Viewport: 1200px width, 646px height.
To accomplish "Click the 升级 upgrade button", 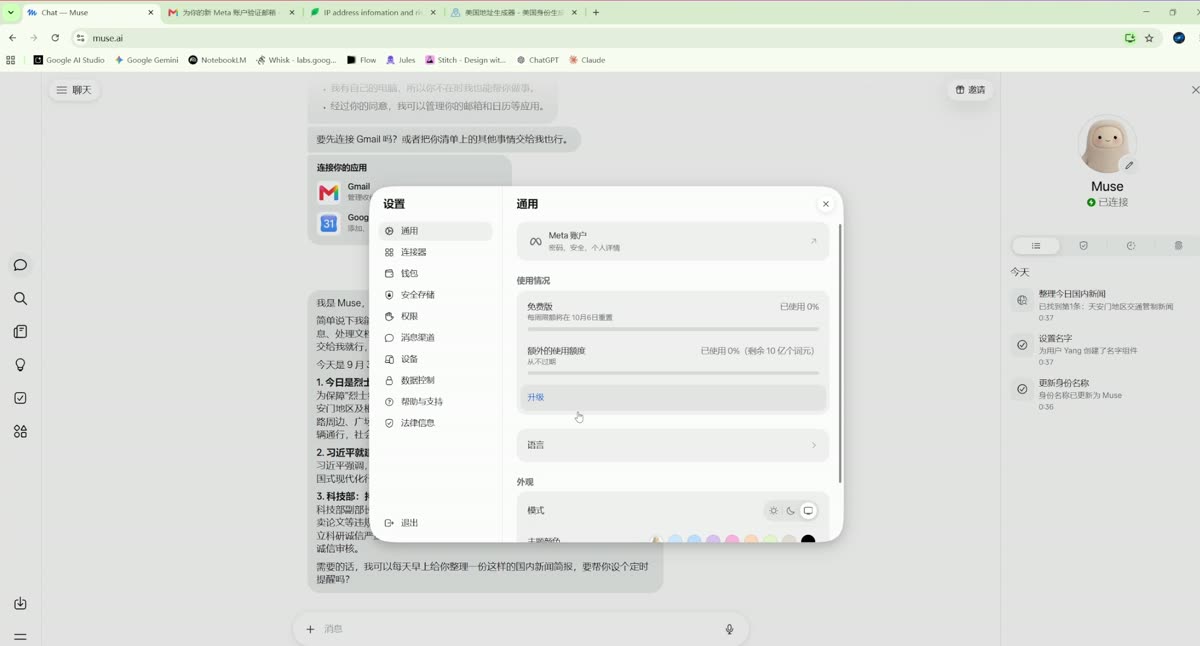I will click(673, 398).
